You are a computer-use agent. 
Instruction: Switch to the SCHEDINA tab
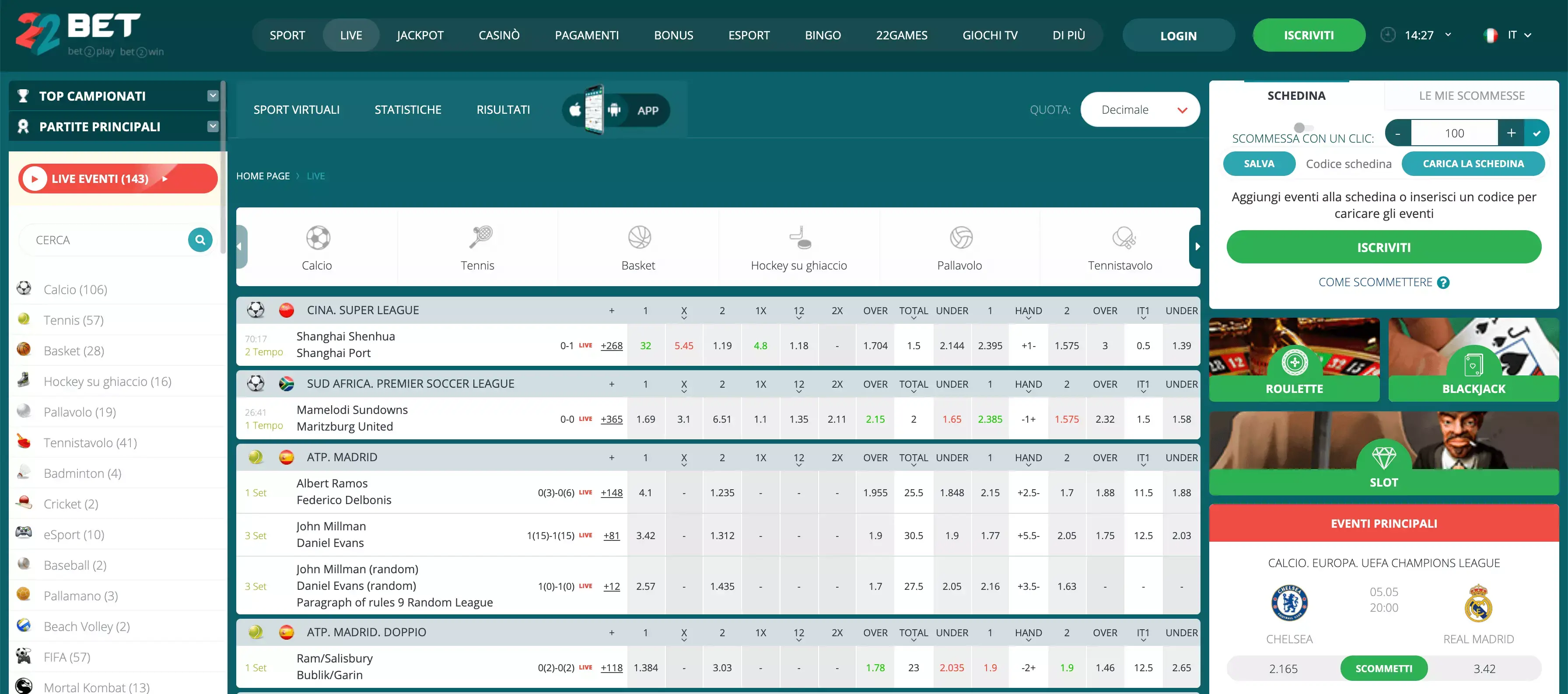[x=1296, y=95]
